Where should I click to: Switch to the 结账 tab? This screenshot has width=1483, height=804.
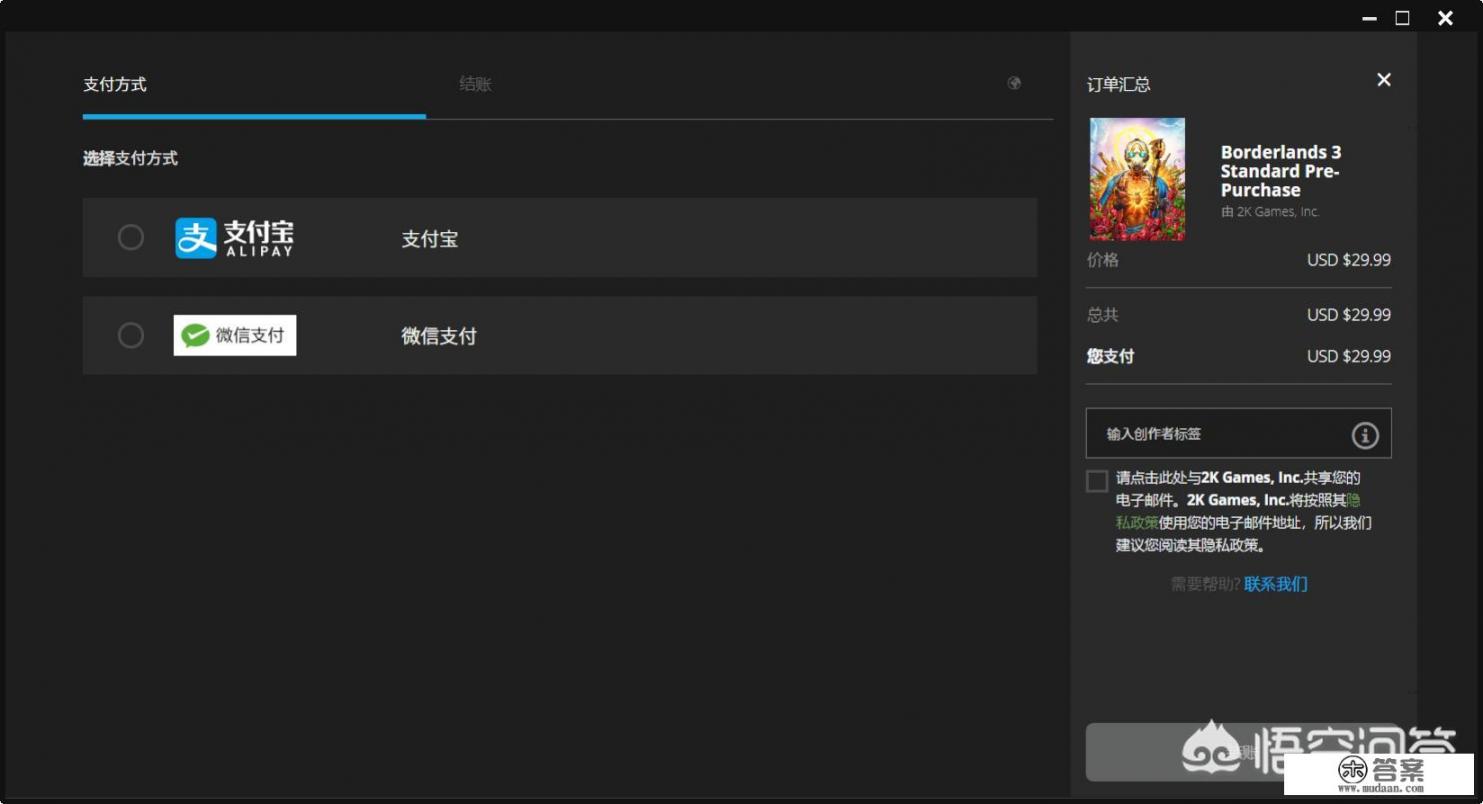(474, 84)
